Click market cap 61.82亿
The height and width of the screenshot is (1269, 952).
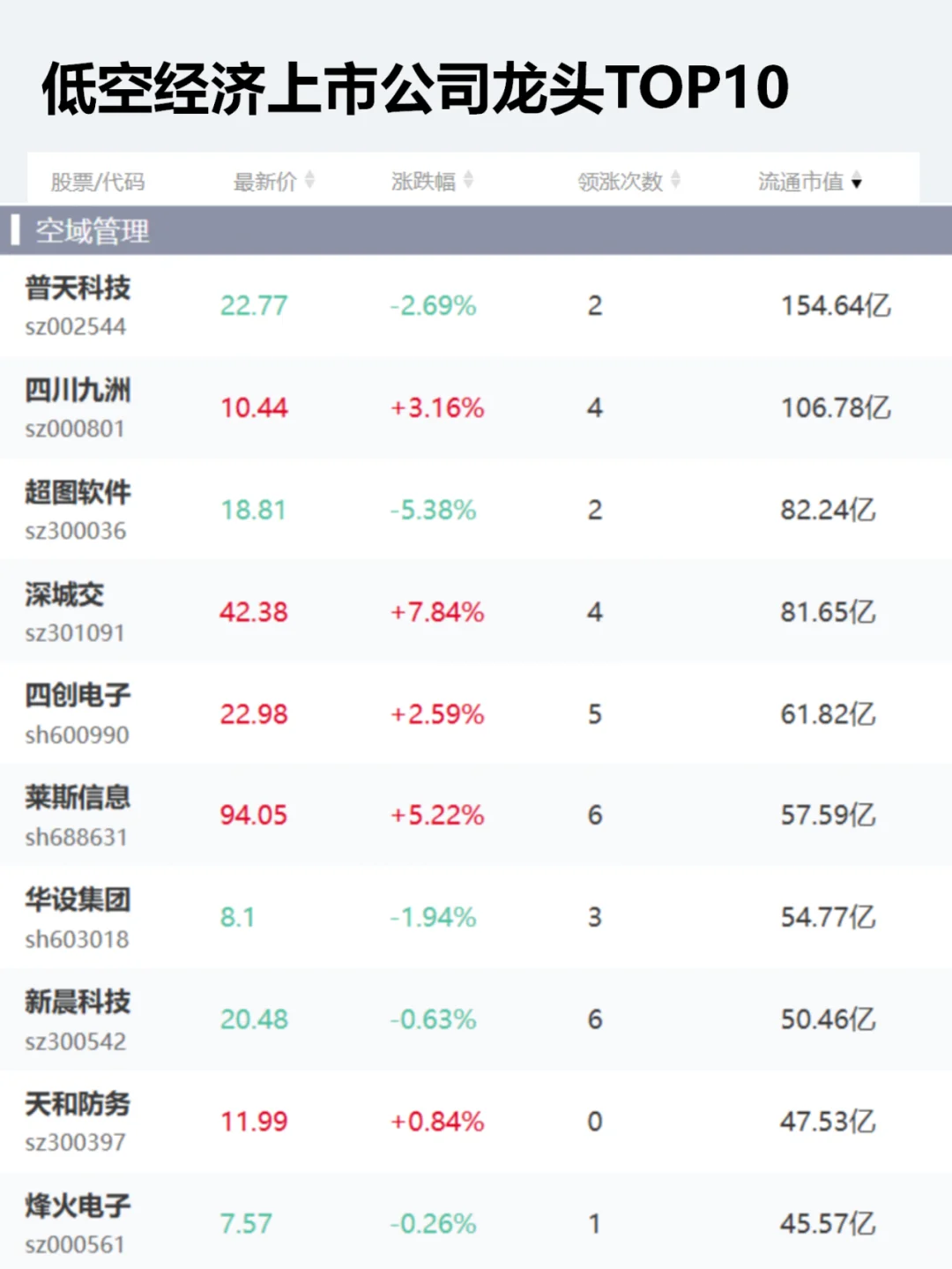(x=828, y=714)
